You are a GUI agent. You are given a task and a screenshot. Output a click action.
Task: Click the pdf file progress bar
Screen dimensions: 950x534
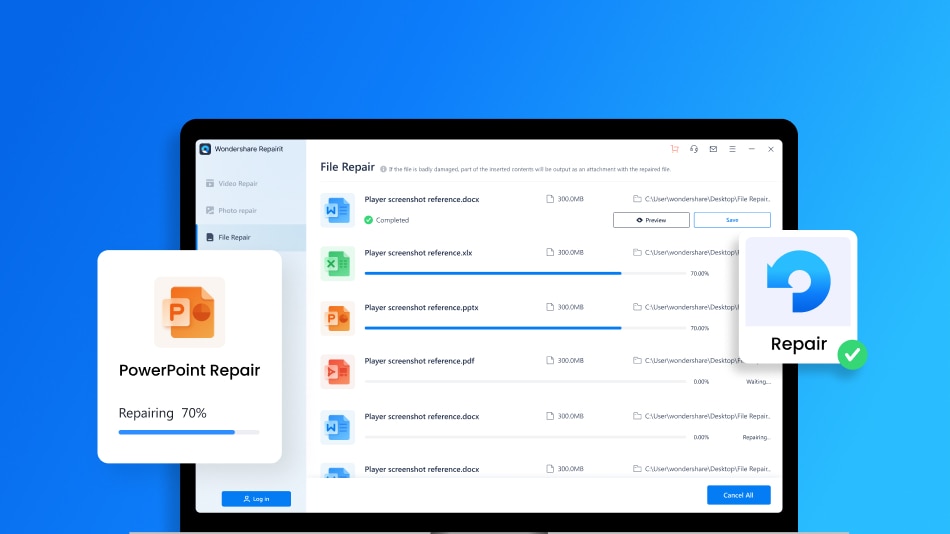coord(525,382)
